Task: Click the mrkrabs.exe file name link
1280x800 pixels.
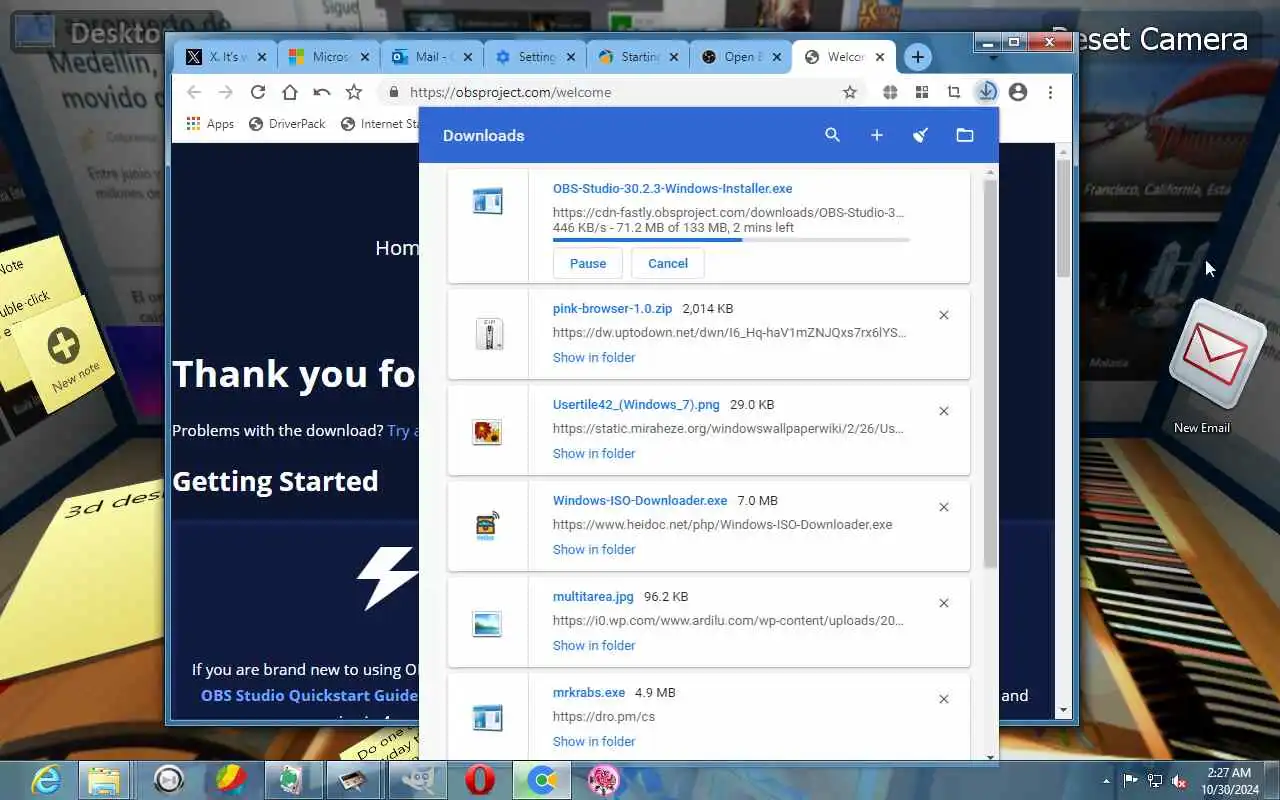Action: (589, 693)
